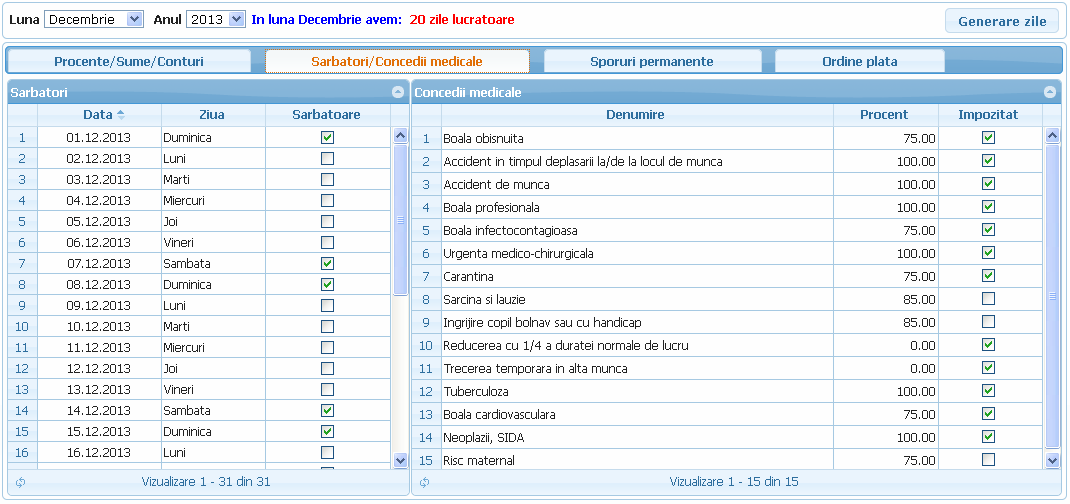This screenshot has width=1070, height=504.
Task: Collapse the Sarbatori panel with its arrow icon
Action: 397,92
